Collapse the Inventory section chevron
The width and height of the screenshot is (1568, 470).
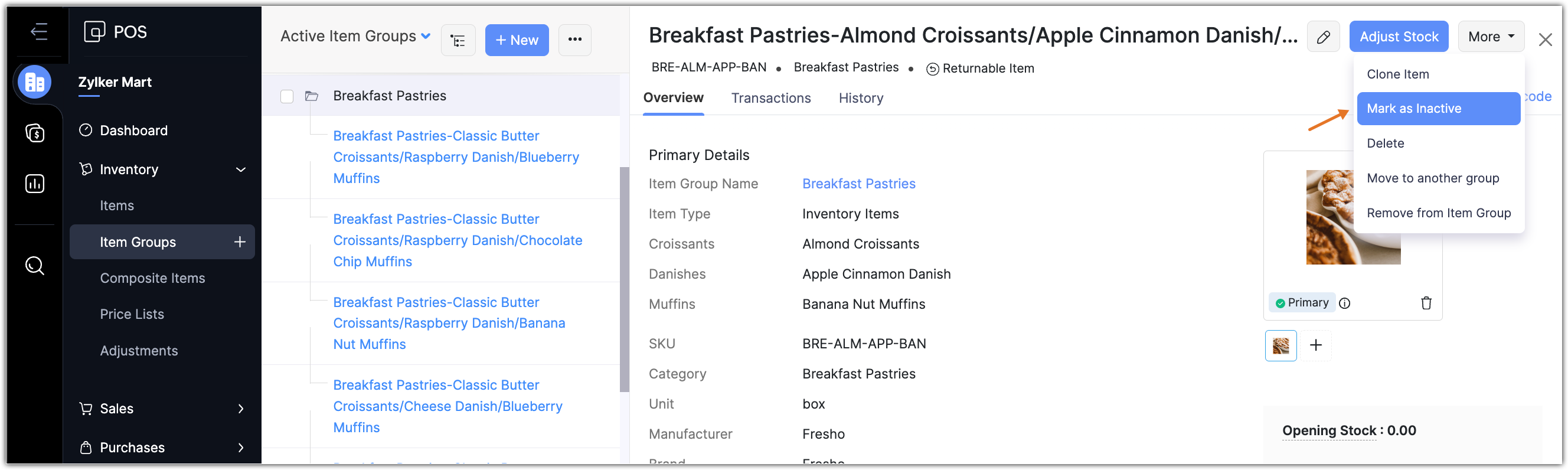click(x=241, y=169)
